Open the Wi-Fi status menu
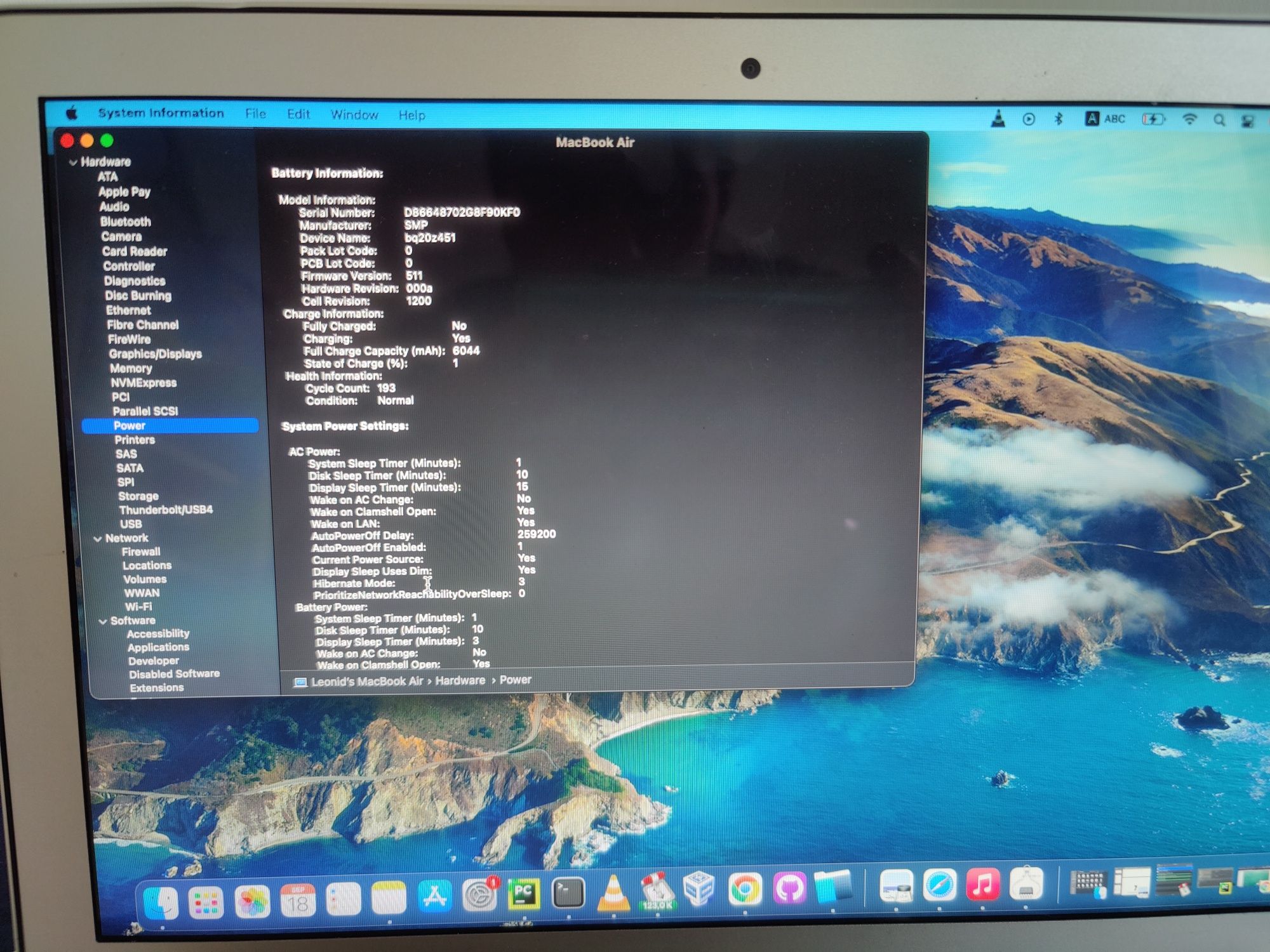 [1189, 119]
